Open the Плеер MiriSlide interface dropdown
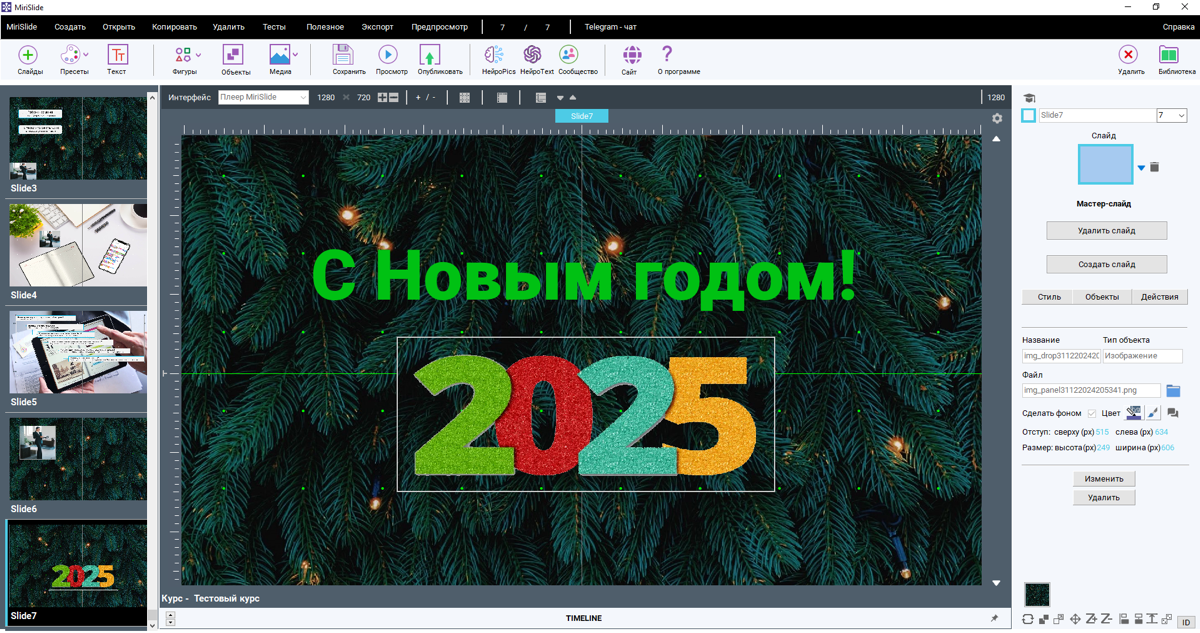Screen dimensions: 1200x633 point(262,97)
